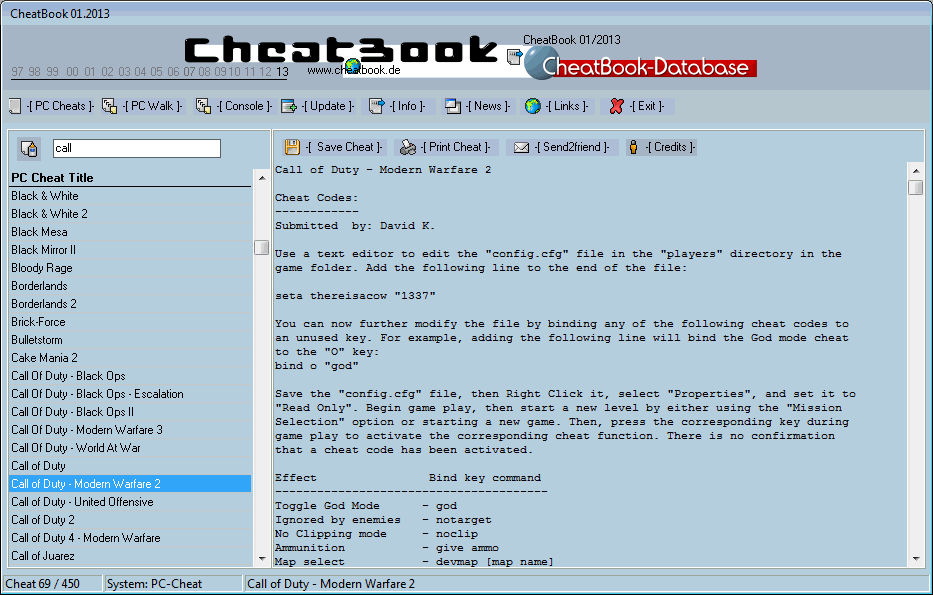Open the PC Cheats section icon
This screenshot has width=933, height=595.
(15, 107)
